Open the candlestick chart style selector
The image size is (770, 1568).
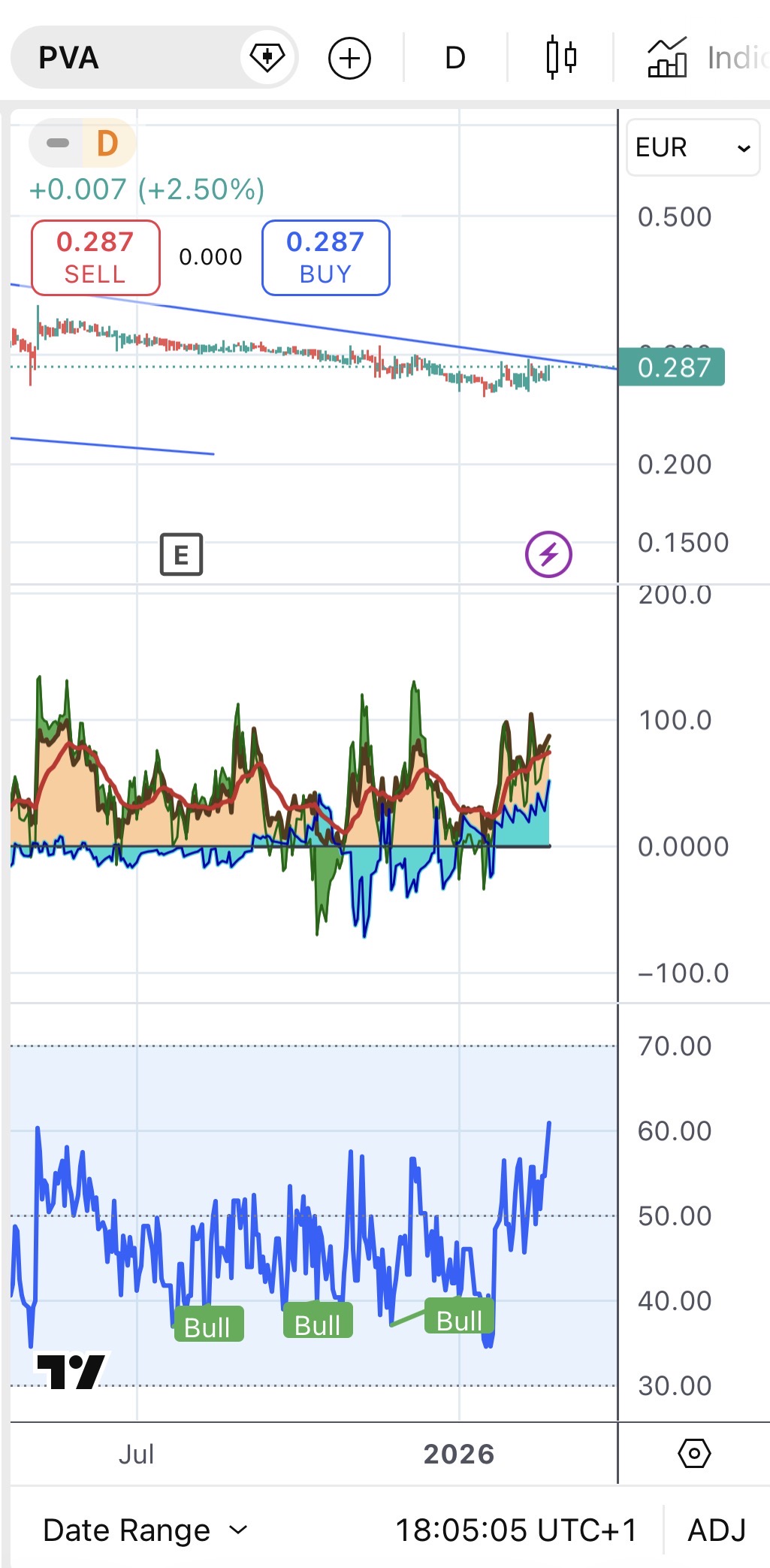[561, 57]
